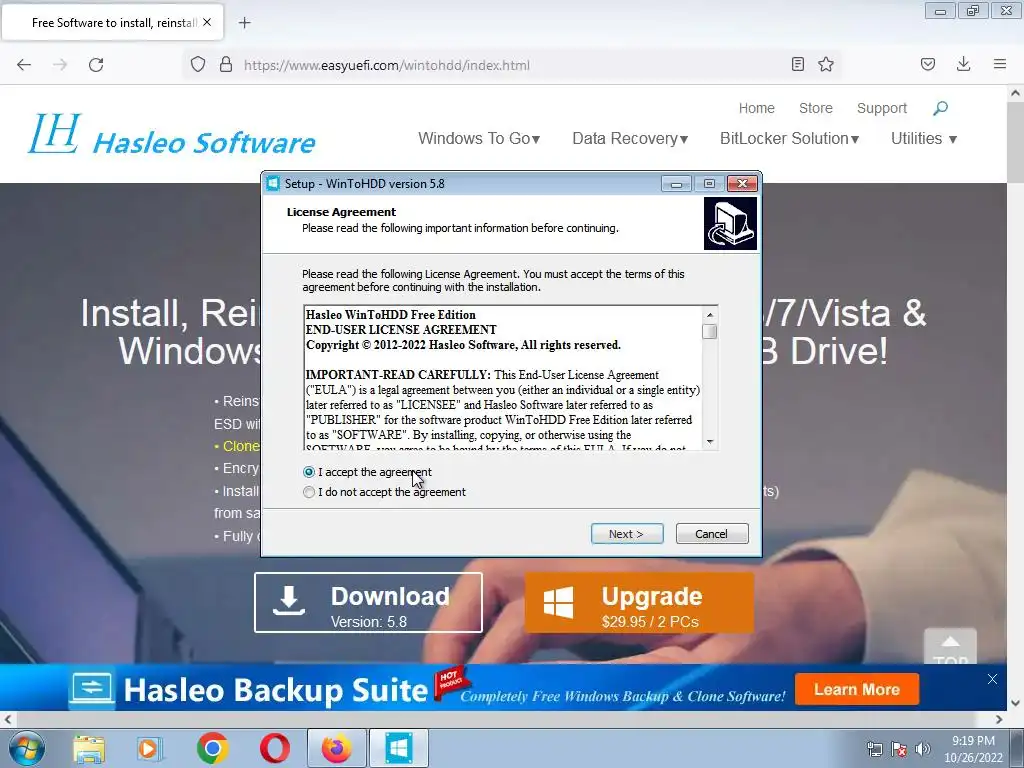Expand BitLocker Solution menu

point(790,138)
